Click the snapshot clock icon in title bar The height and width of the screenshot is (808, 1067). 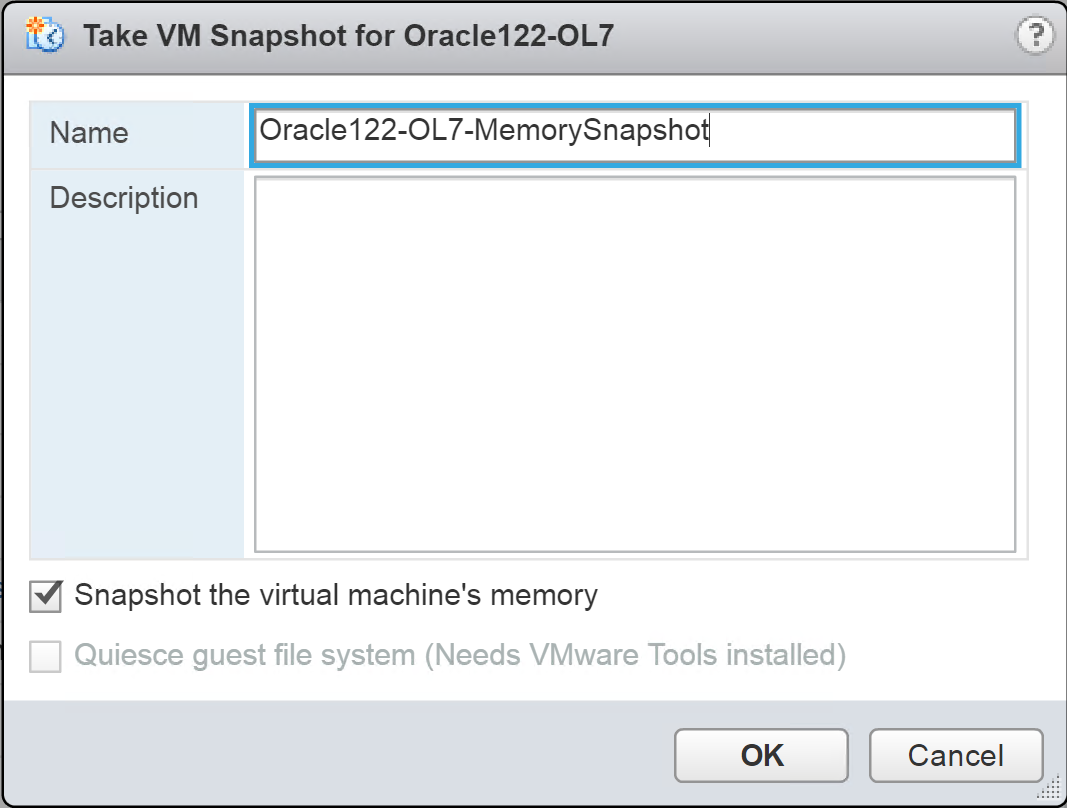pyautogui.click(x=45, y=37)
